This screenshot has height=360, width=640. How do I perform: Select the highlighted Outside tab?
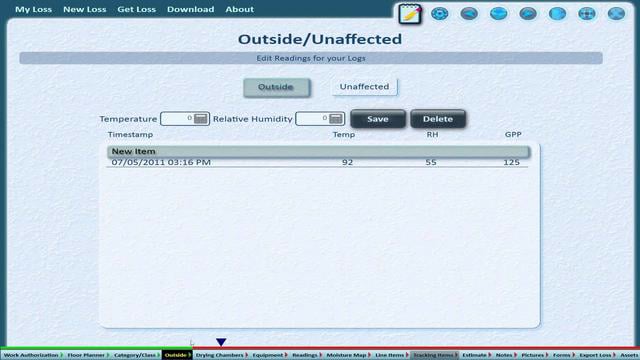click(x=177, y=355)
